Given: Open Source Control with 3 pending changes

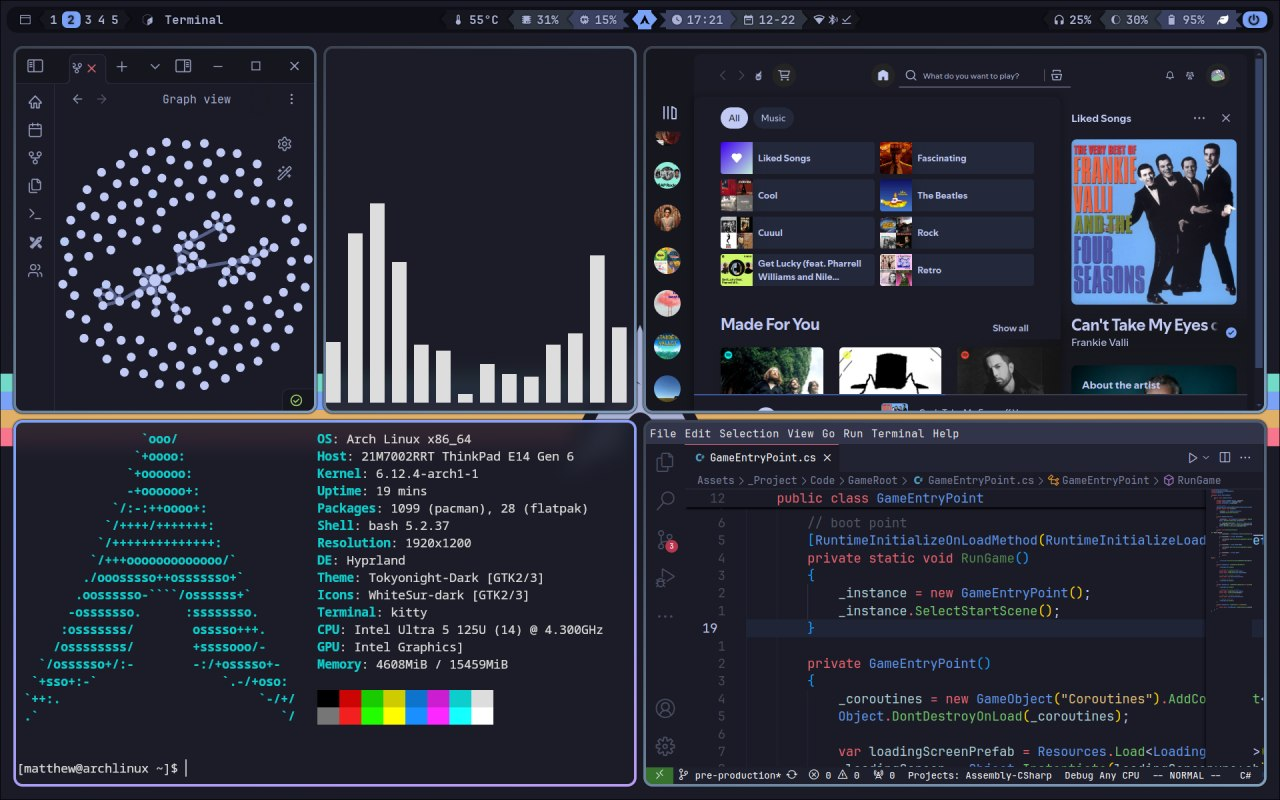Looking at the screenshot, I should coord(665,540).
